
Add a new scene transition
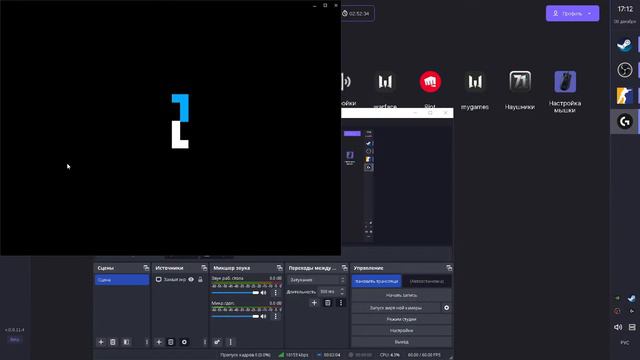pos(314,303)
